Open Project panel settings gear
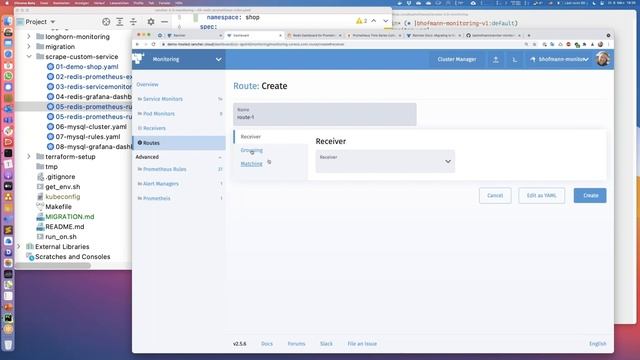Screen dimensions: 640x360 pos(151,22)
